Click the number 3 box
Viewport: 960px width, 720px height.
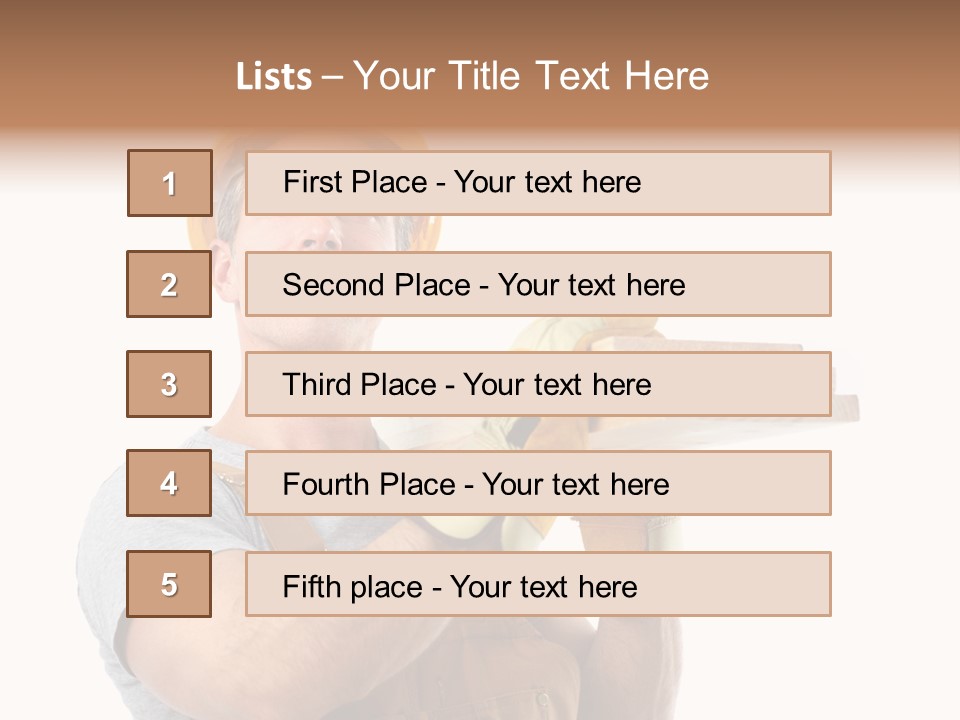(169, 384)
